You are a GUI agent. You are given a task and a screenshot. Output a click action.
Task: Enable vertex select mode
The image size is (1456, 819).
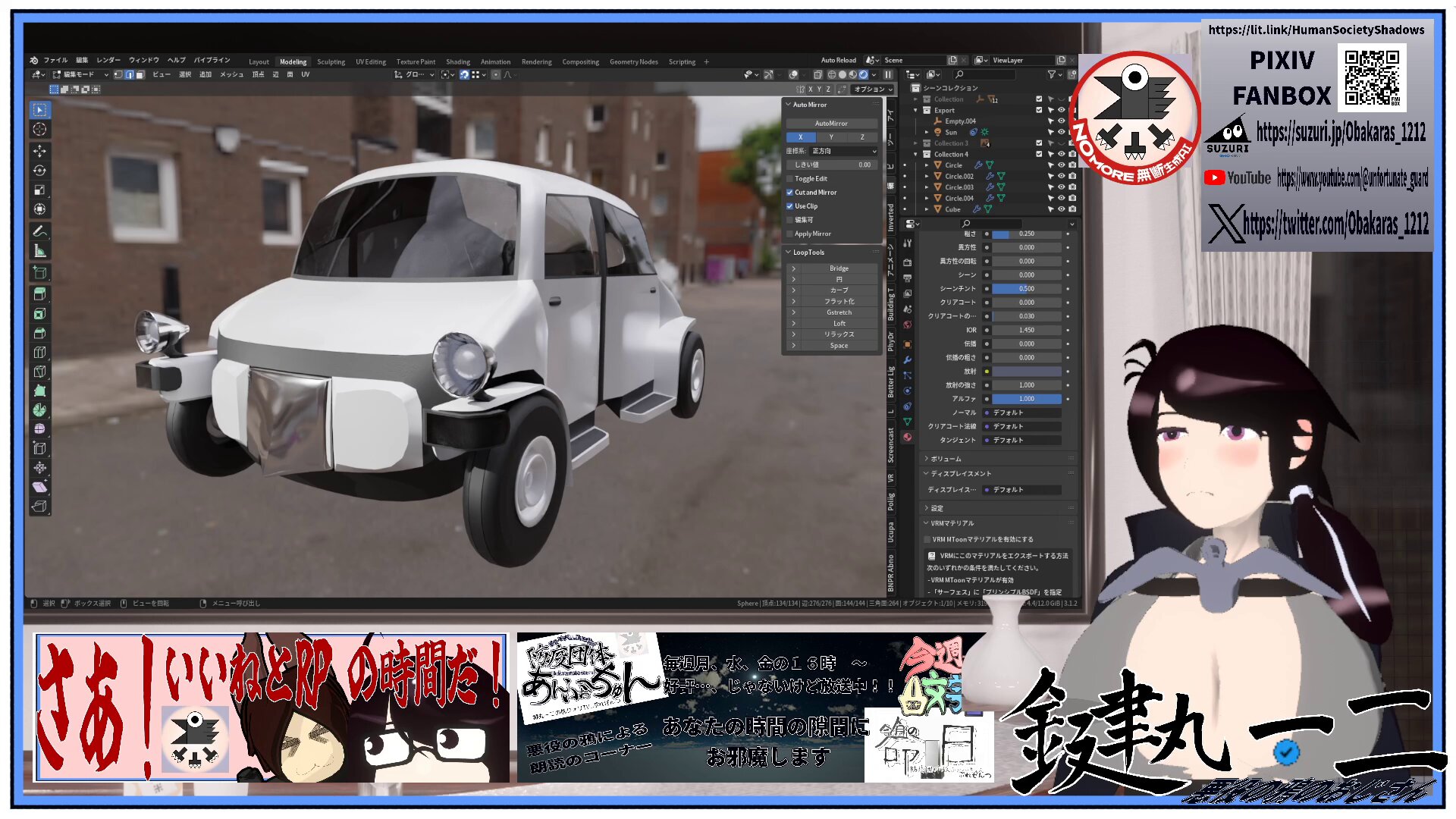point(118,75)
